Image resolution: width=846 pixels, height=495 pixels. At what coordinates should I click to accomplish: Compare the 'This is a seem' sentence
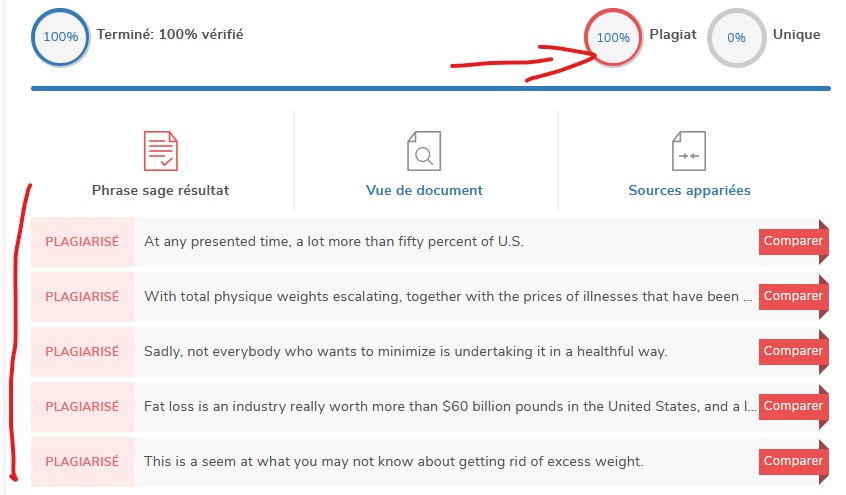point(792,461)
